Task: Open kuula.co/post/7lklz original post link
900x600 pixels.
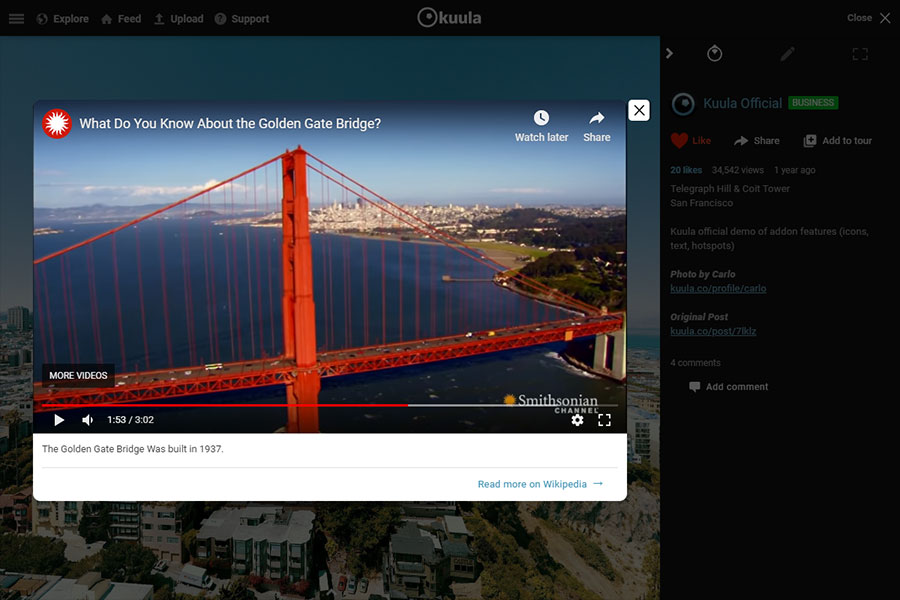Action: coord(713,331)
